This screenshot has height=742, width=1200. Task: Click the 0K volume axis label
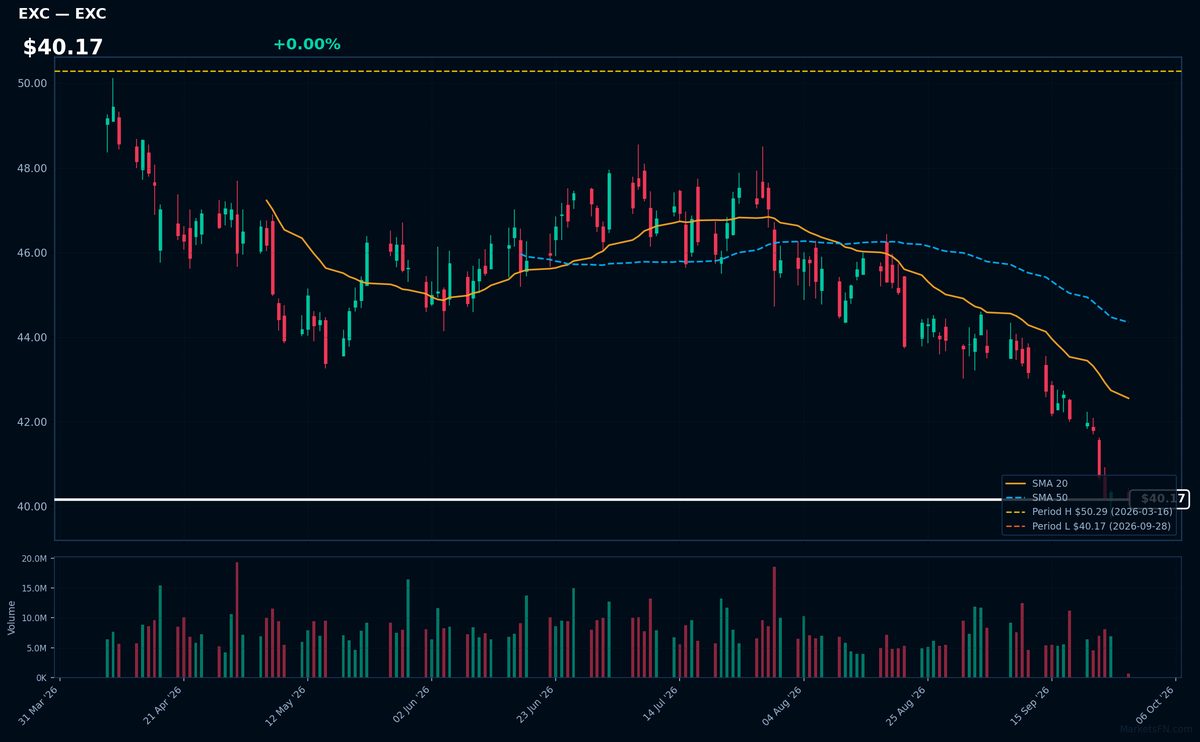(40, 678)
